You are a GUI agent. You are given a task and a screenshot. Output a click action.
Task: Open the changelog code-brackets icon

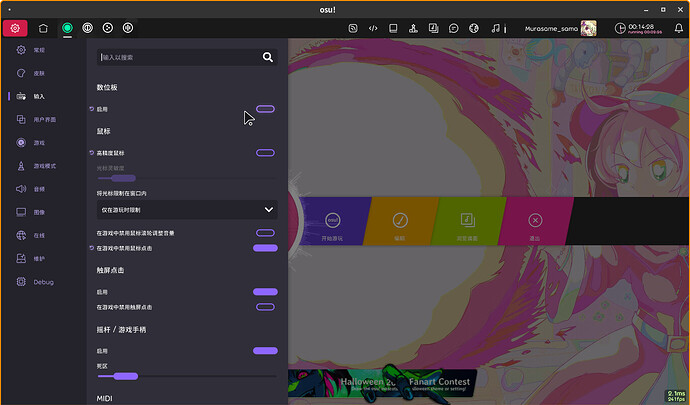pyautogui.click(x=373, y=29)
